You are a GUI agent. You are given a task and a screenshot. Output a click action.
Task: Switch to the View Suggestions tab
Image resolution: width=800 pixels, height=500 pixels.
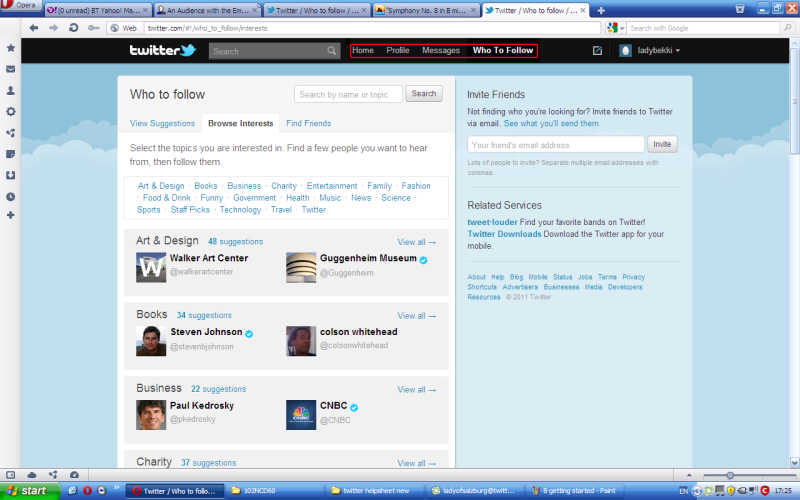point(162,123)
